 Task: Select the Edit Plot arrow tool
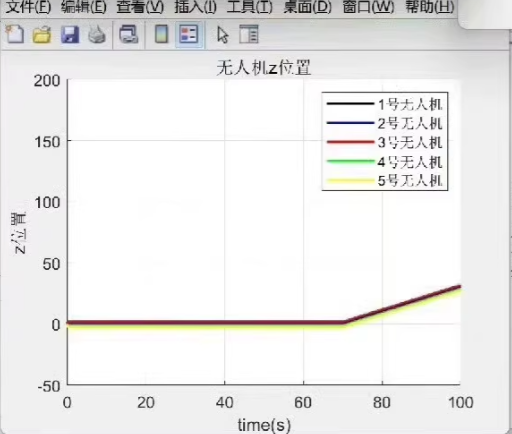click(222, 35)
